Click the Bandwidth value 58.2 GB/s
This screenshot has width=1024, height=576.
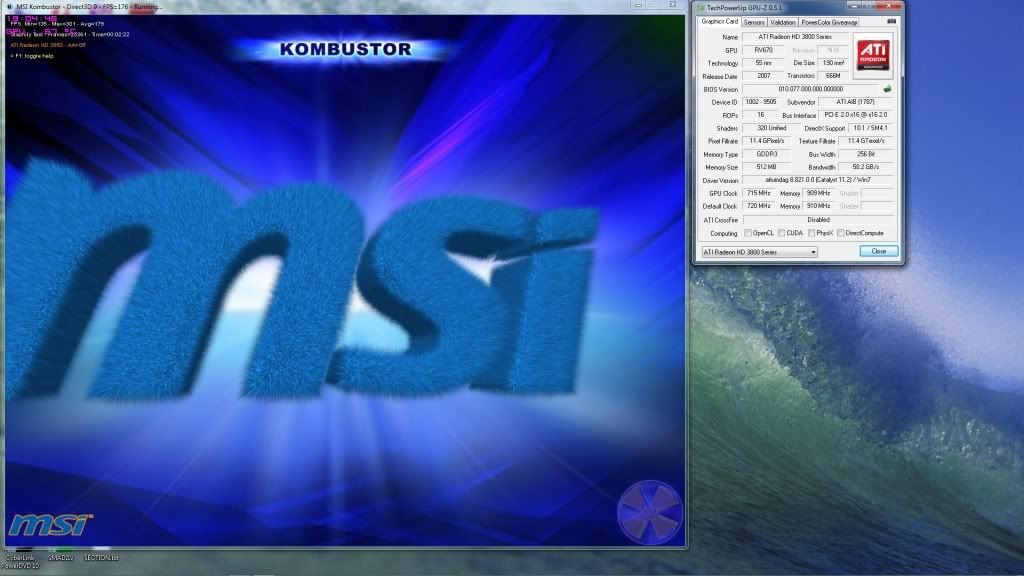point(866,167)
